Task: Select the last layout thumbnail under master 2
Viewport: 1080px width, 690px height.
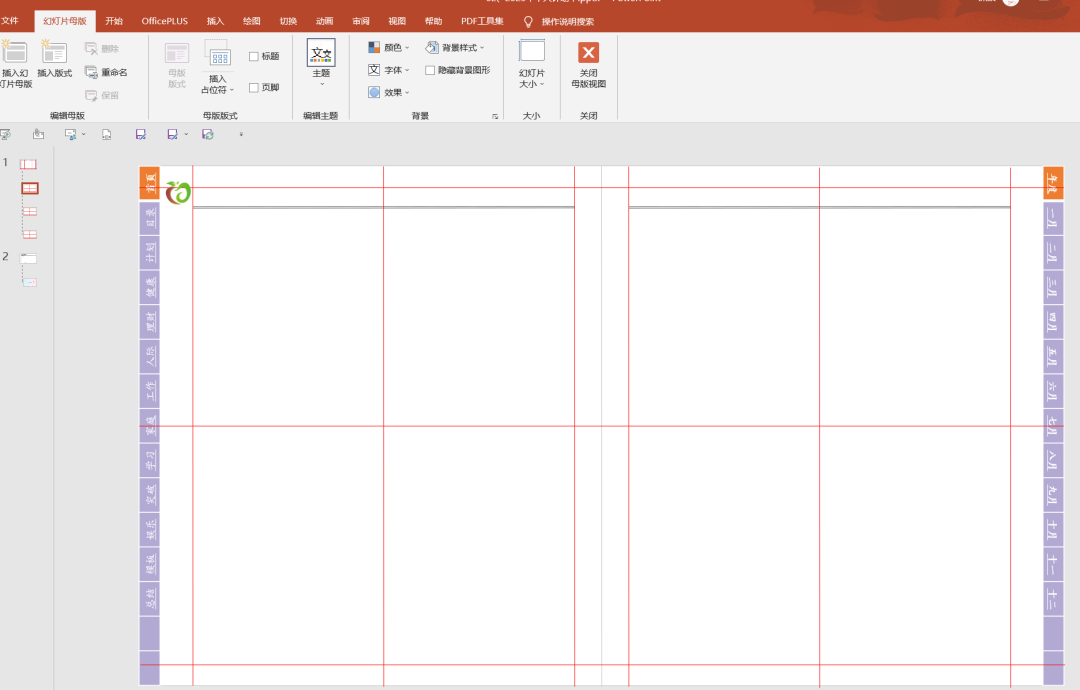Action: tap(30, 282)
